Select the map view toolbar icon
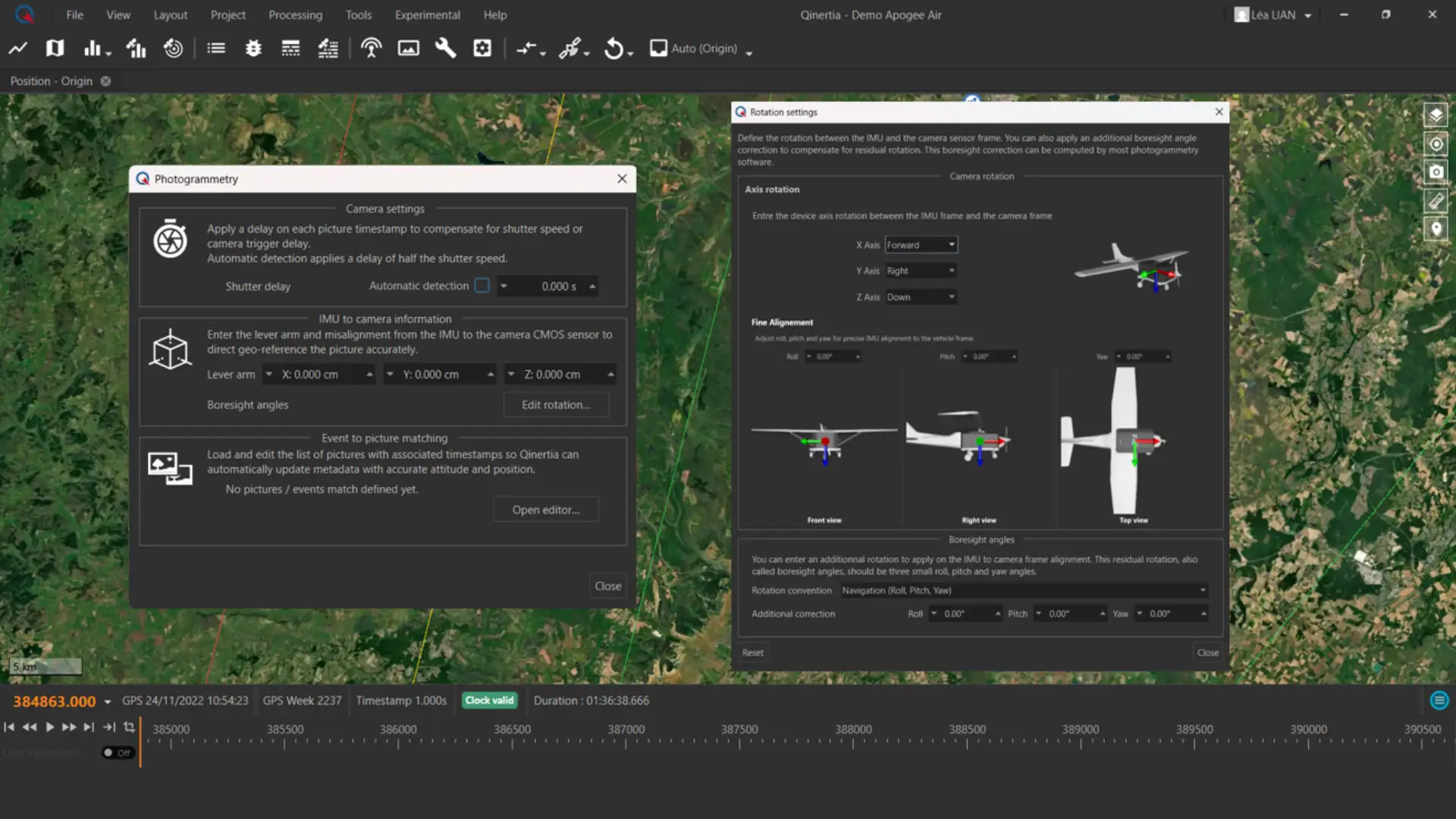Image resolution: width=1456 pixels, height=819 pixels. point(54,48)
